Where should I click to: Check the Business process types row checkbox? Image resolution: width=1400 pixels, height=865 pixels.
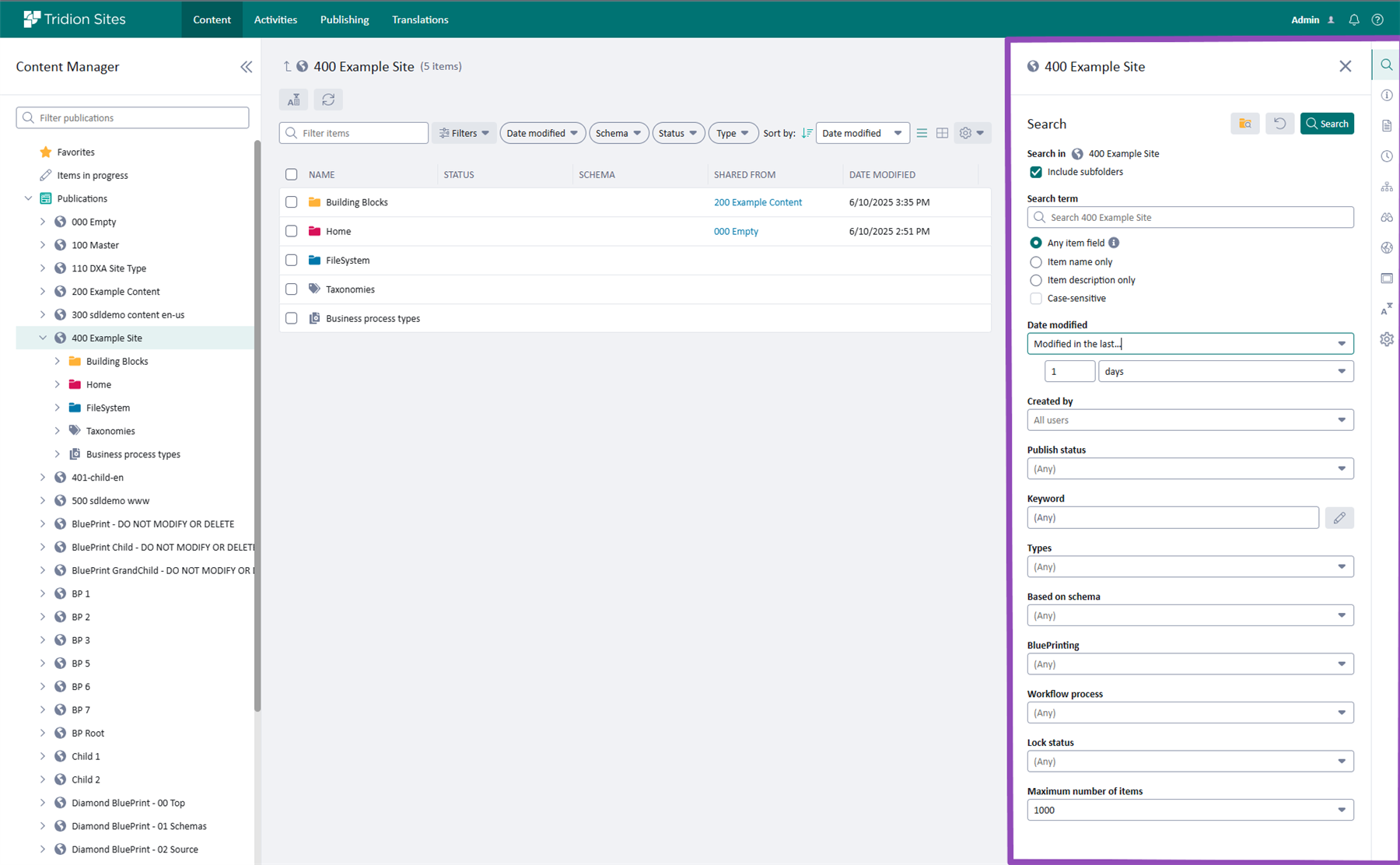pos(291,318)
